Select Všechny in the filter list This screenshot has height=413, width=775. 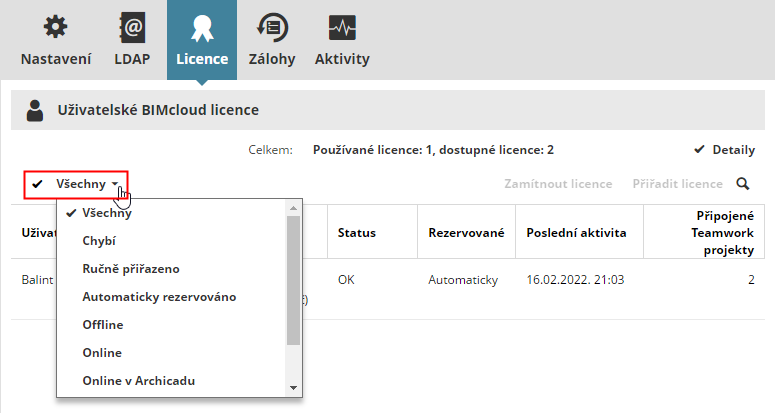click(107, 213)
